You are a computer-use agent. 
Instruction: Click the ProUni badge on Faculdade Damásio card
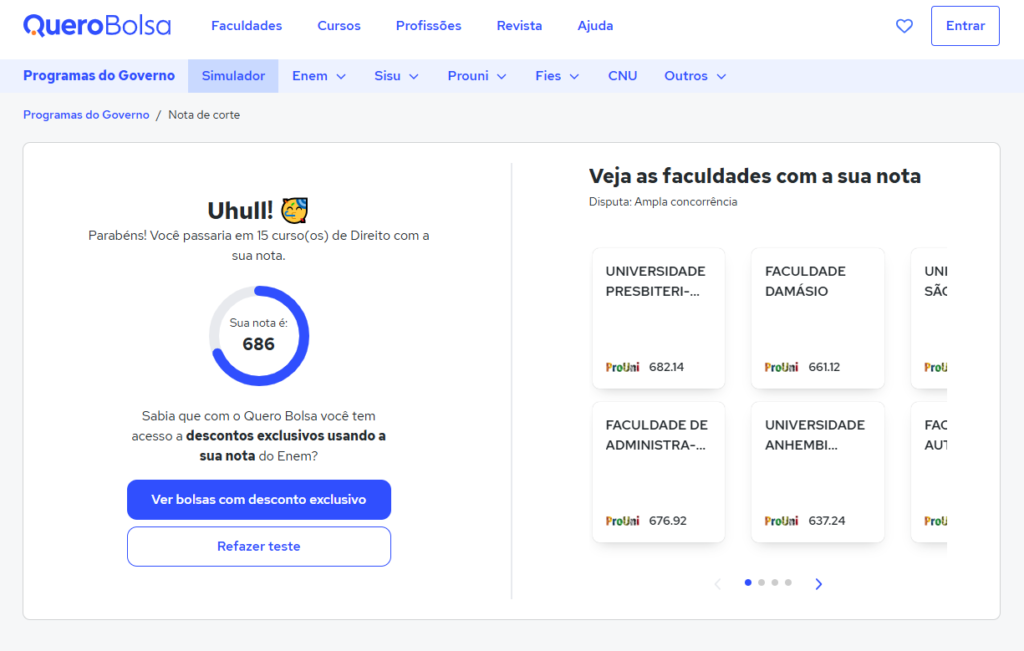click(781, 366)
